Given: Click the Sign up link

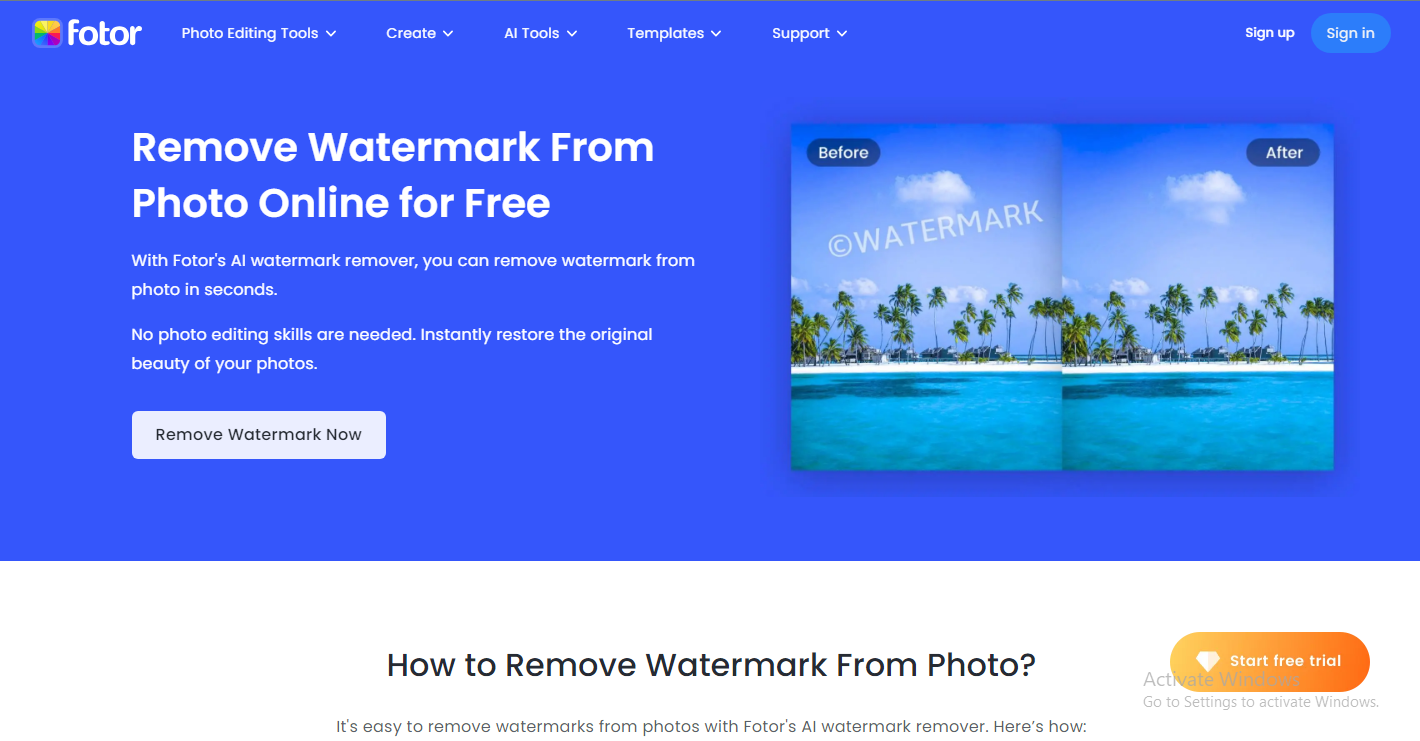Looking at the screenshot, I should pyautogui.click(x=1270, y=33).
